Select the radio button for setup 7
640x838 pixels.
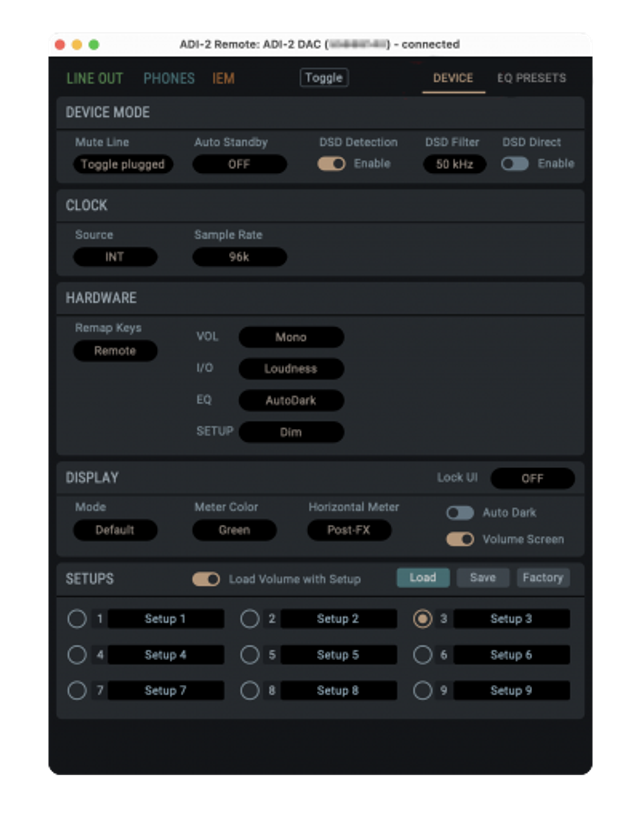(77, 690)
